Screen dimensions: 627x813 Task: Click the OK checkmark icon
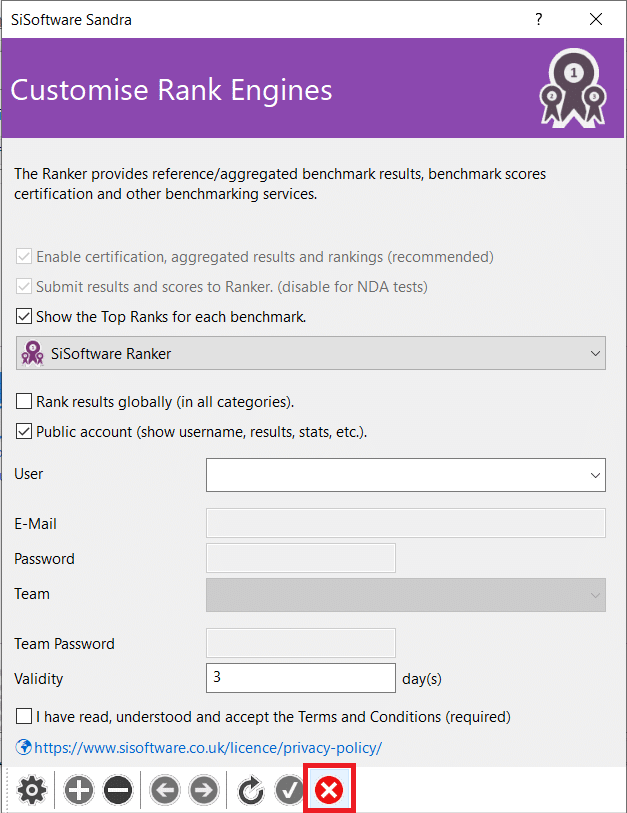[290, 791]
